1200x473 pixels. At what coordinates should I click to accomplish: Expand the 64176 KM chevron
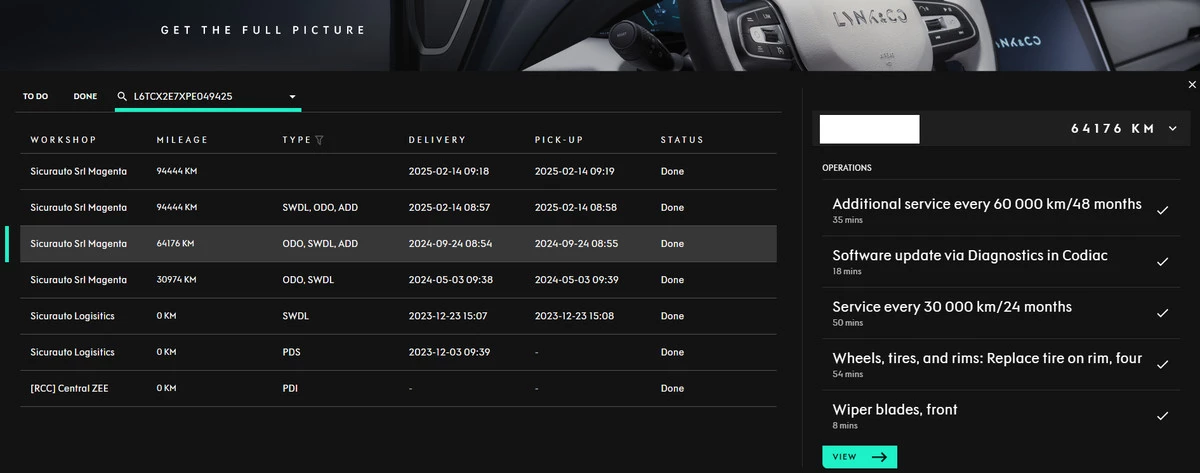coord(1172,129)
